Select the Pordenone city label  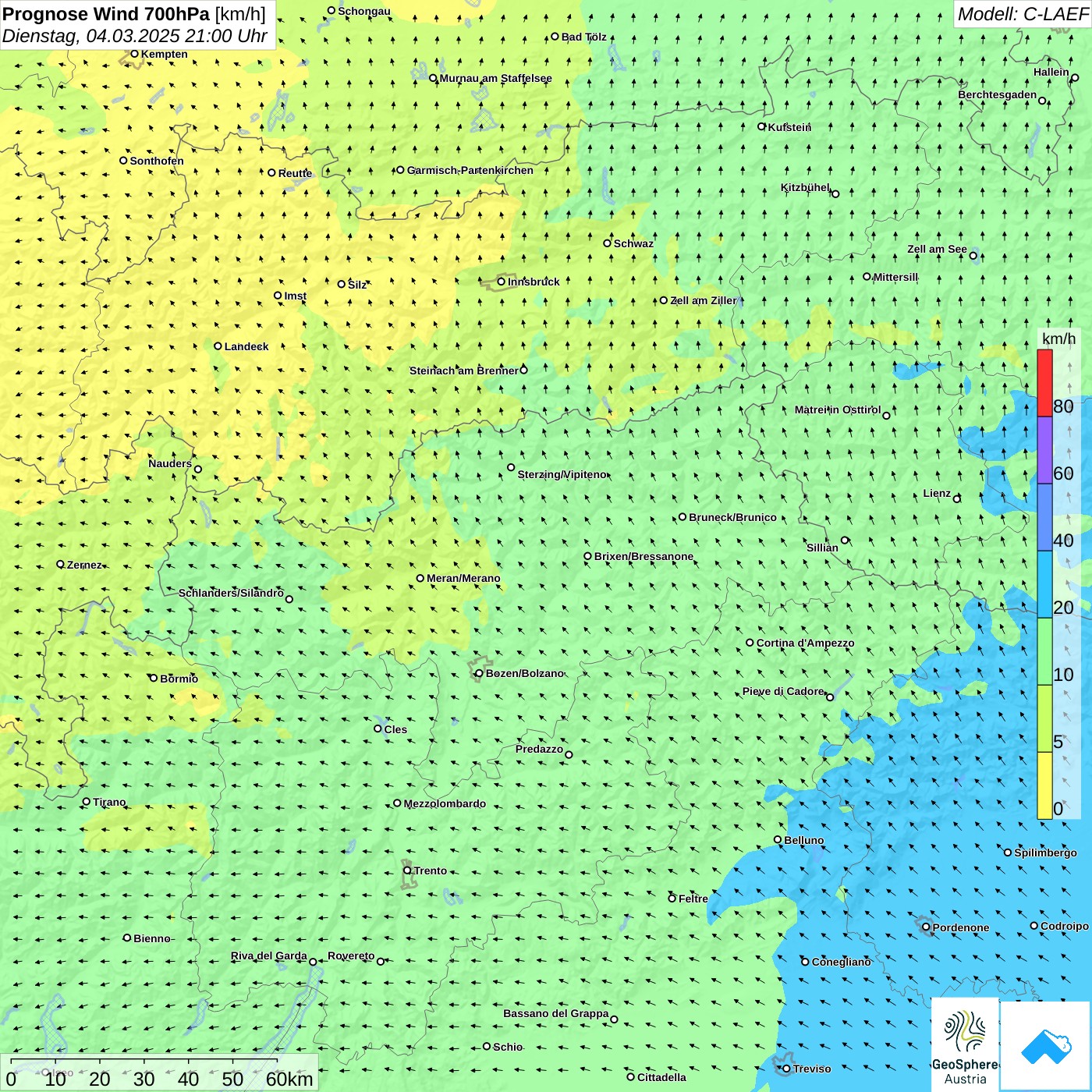click(x=961, y=927)
